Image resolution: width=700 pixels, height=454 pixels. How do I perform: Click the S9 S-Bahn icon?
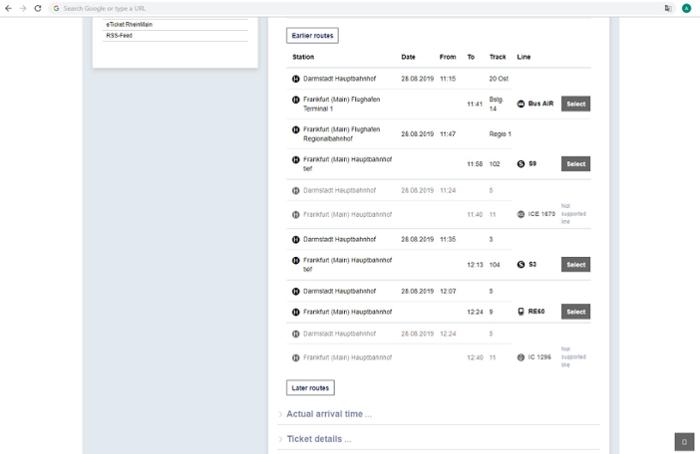pos(521,164)
